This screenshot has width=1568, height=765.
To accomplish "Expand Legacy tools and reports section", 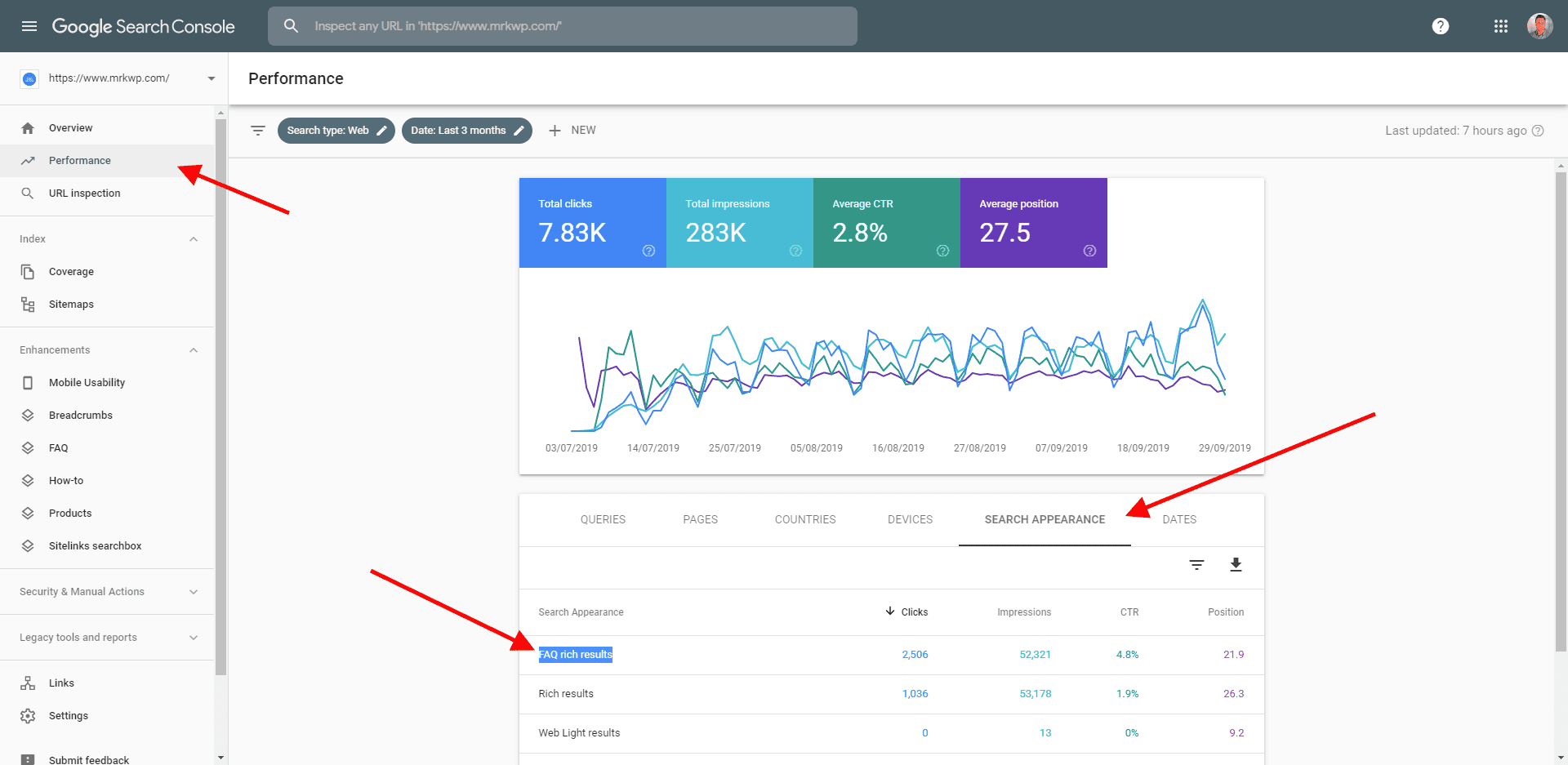I will point(194,638).
